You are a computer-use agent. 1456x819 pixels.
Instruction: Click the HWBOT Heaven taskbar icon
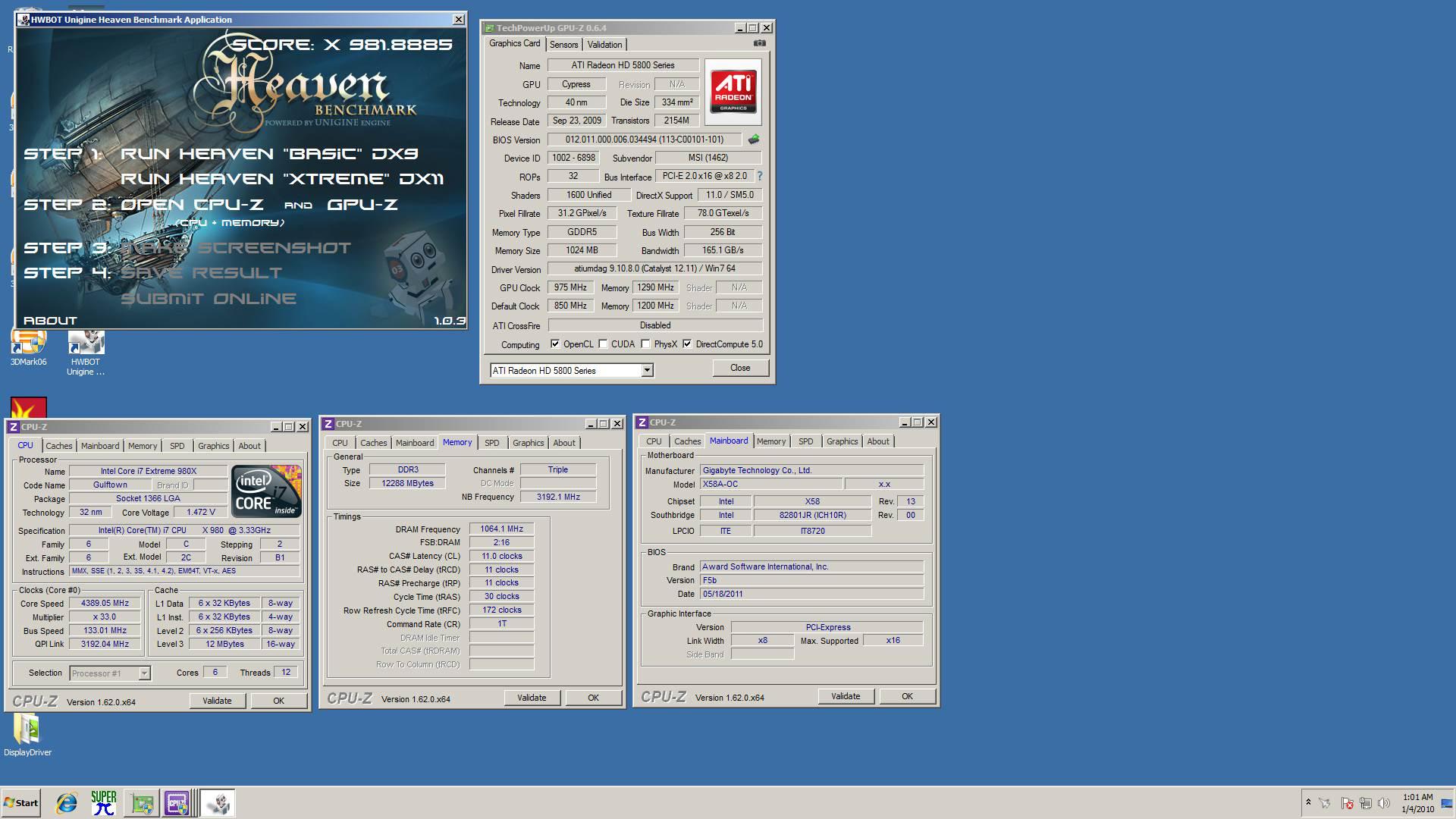pos(218,803)
